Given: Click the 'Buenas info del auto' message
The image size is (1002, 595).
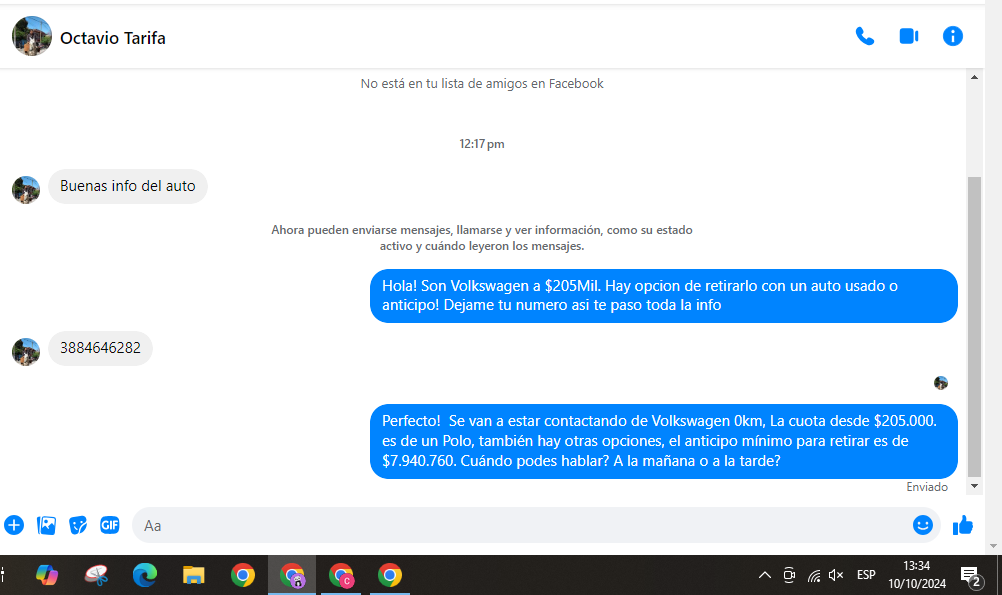Looking at the screenshot, I should (x=127, y=186).
